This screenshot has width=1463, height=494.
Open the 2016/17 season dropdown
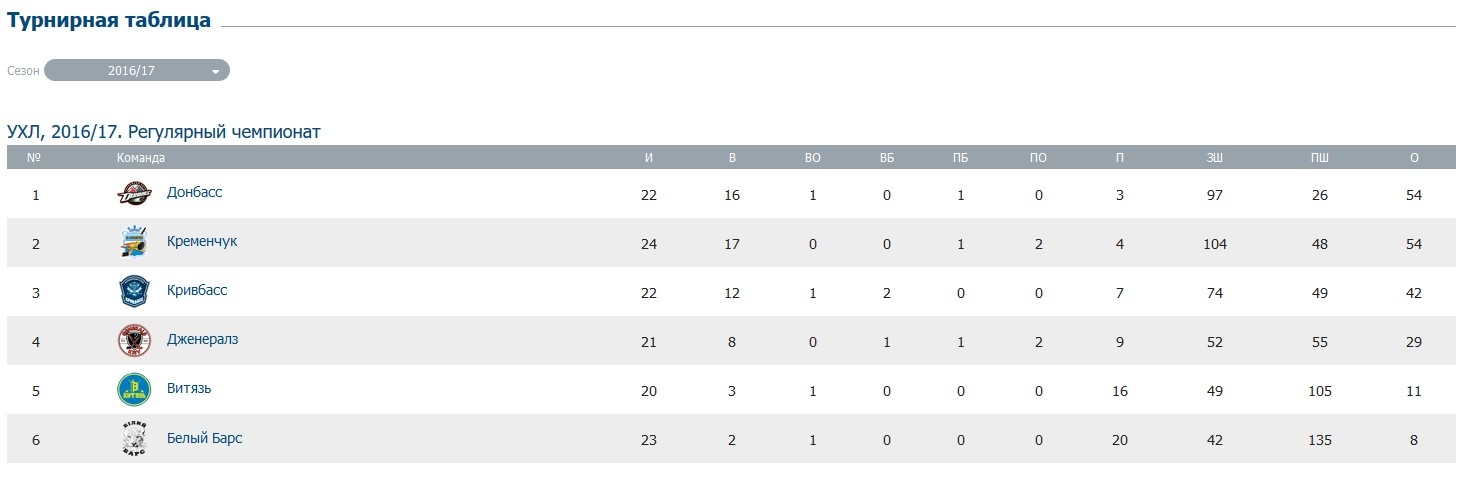(136, 70)
